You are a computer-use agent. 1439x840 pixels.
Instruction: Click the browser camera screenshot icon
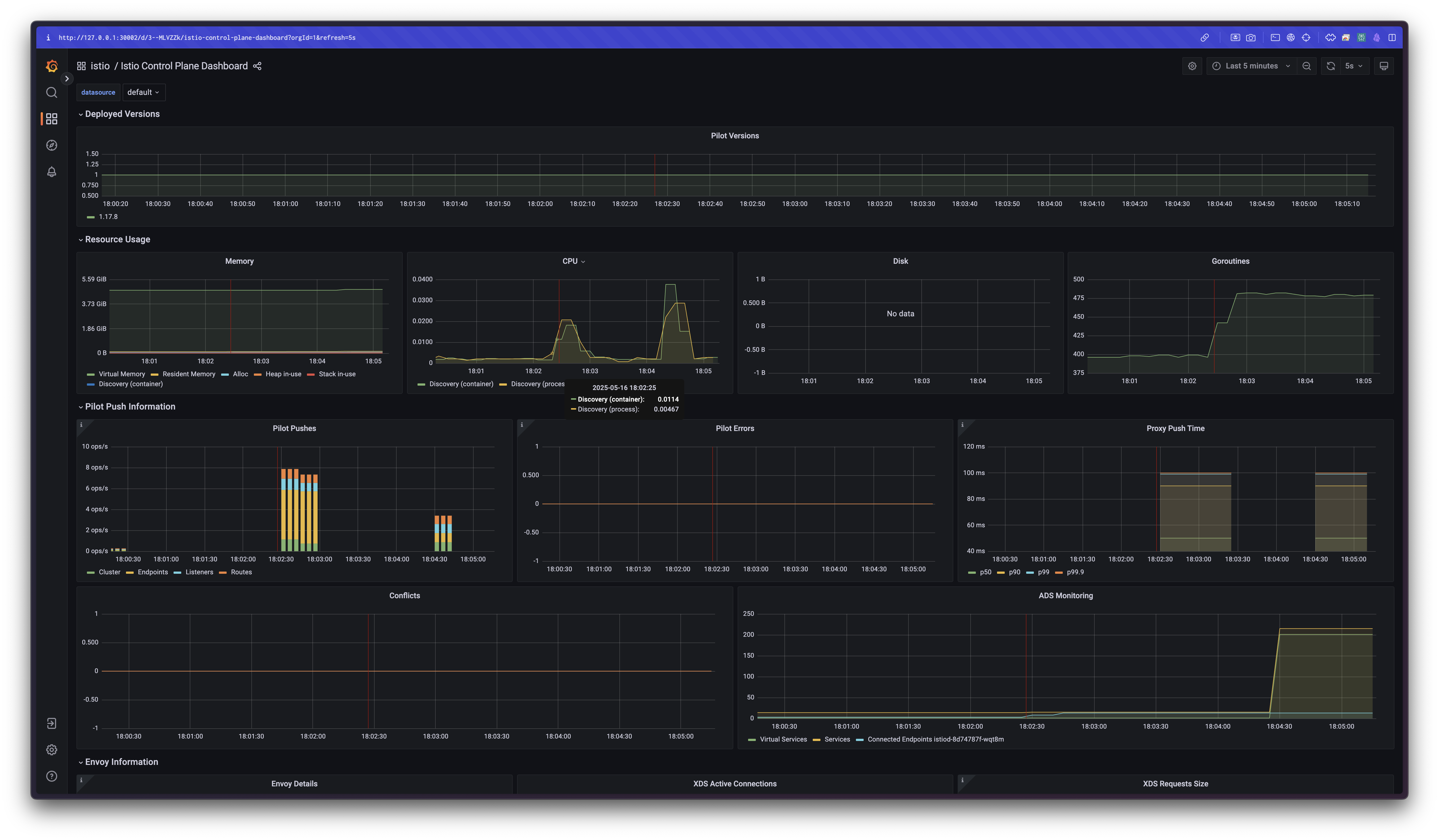pyautogui.click(x=1251, y=38)
